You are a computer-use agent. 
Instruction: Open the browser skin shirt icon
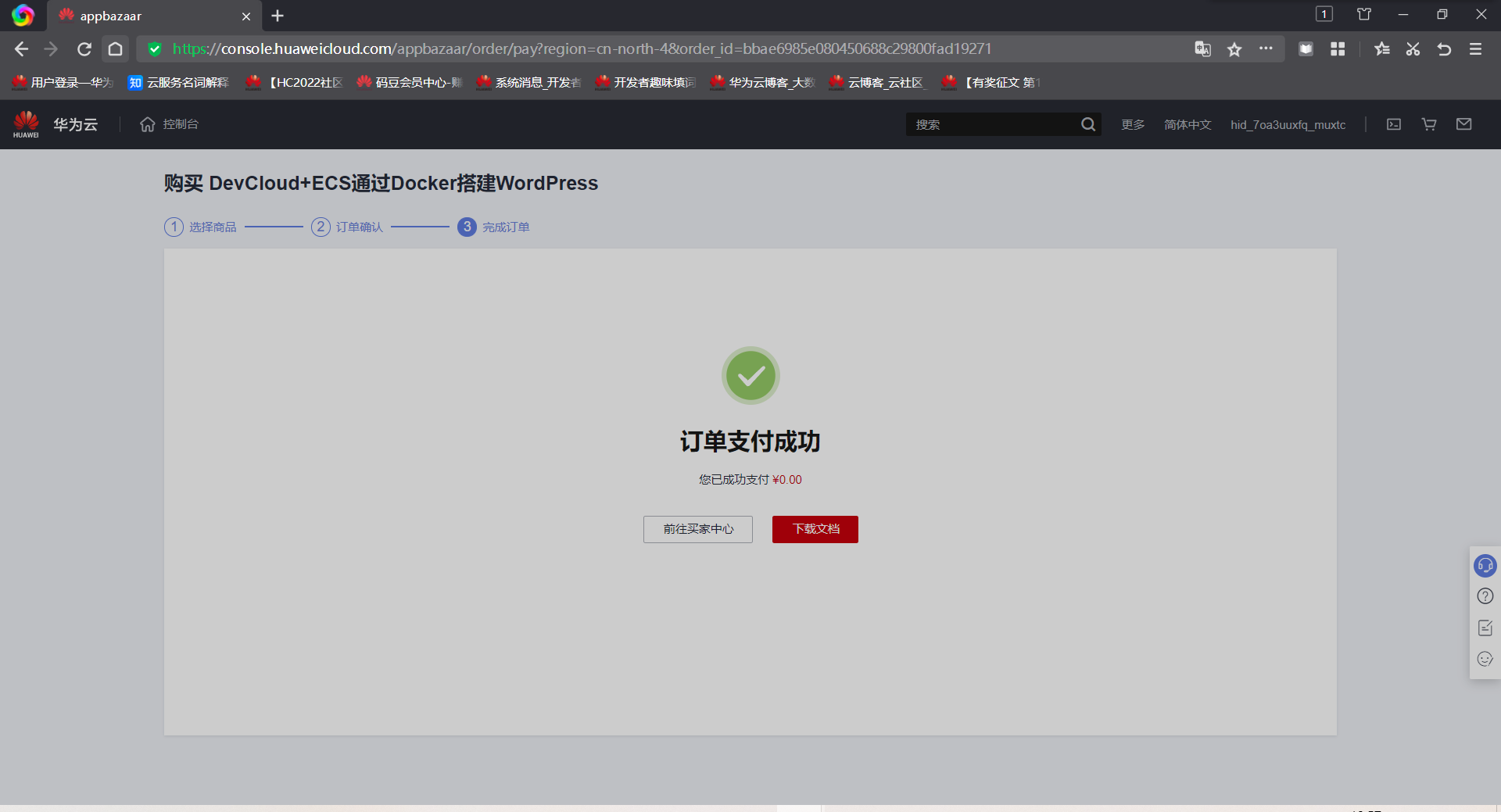[x=1364, y=14]
